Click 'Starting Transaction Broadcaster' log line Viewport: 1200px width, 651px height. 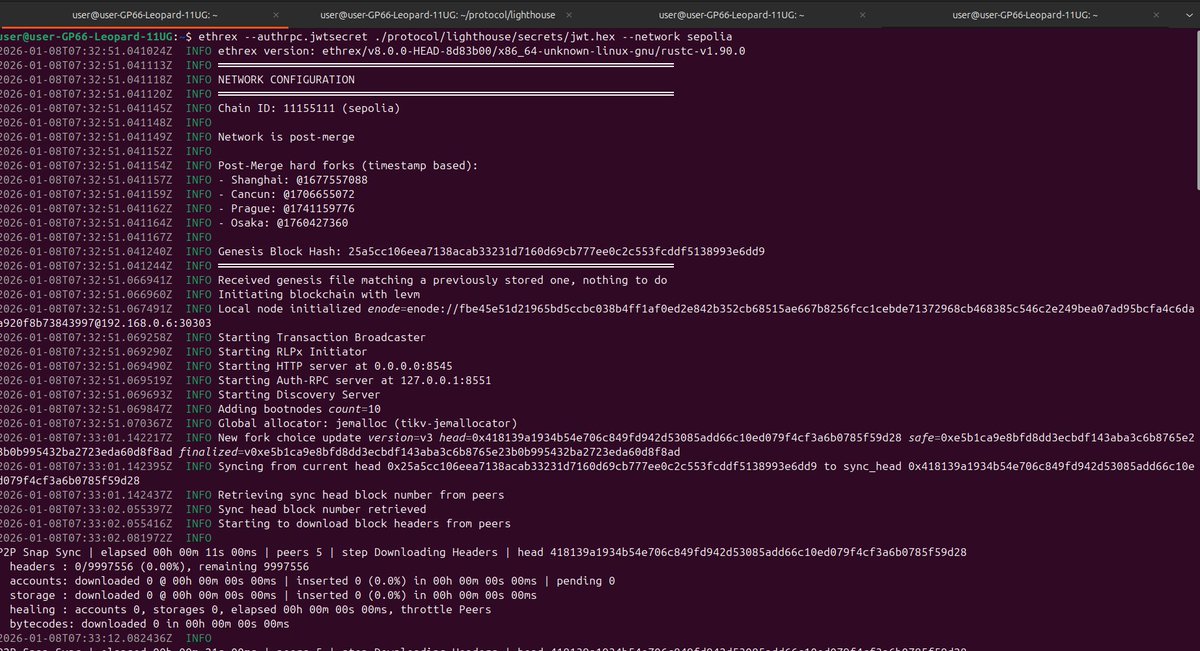pyautogui.click(x=322, y=337)
